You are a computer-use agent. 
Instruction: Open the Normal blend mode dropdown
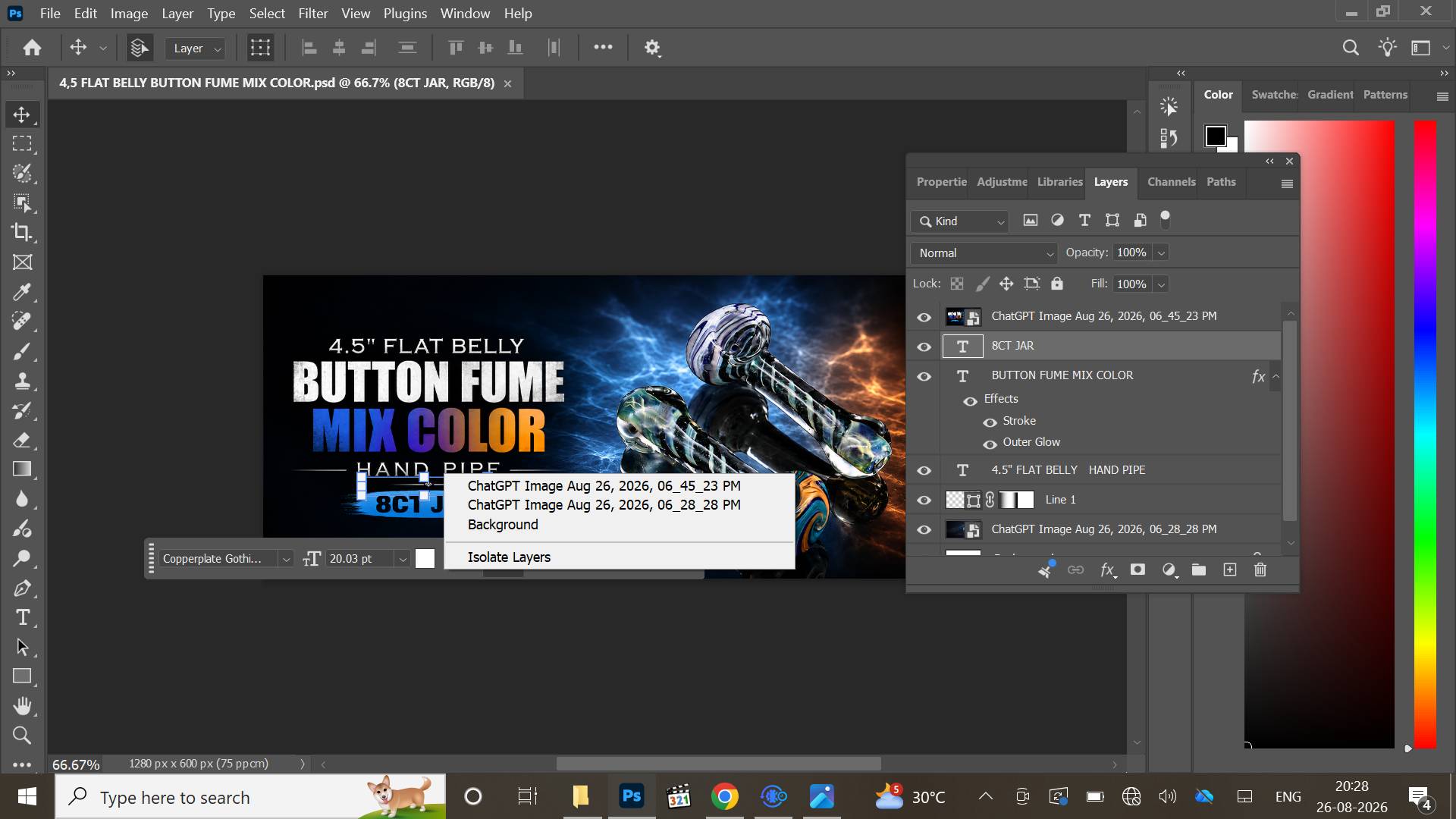(984, 253)
